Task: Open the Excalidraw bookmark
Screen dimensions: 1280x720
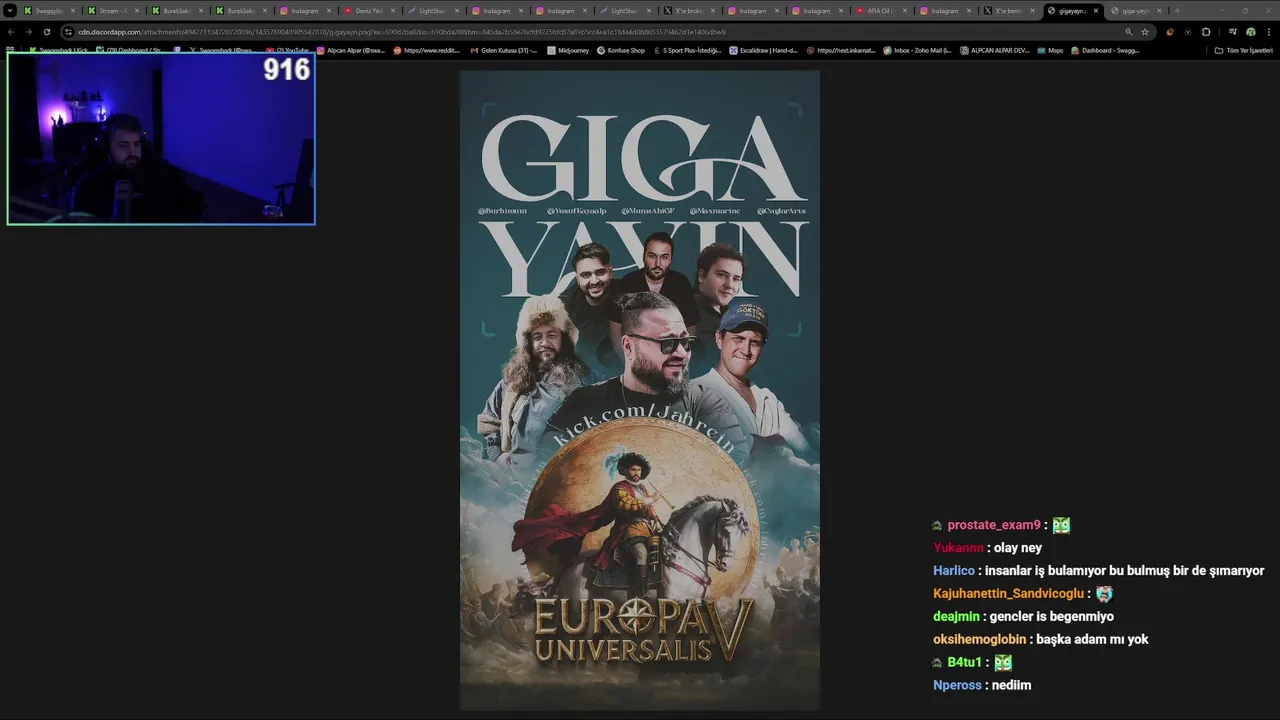Action: 763,50
